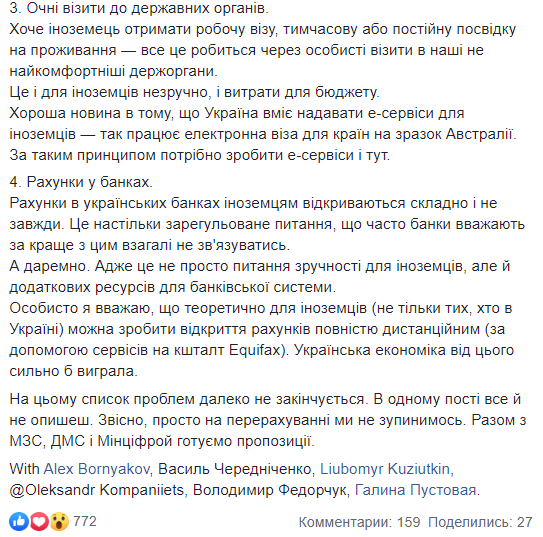The image size is (543, 537).
Task: Click the heading '3. Очні візити до державних органів.'
Action: 139,8
